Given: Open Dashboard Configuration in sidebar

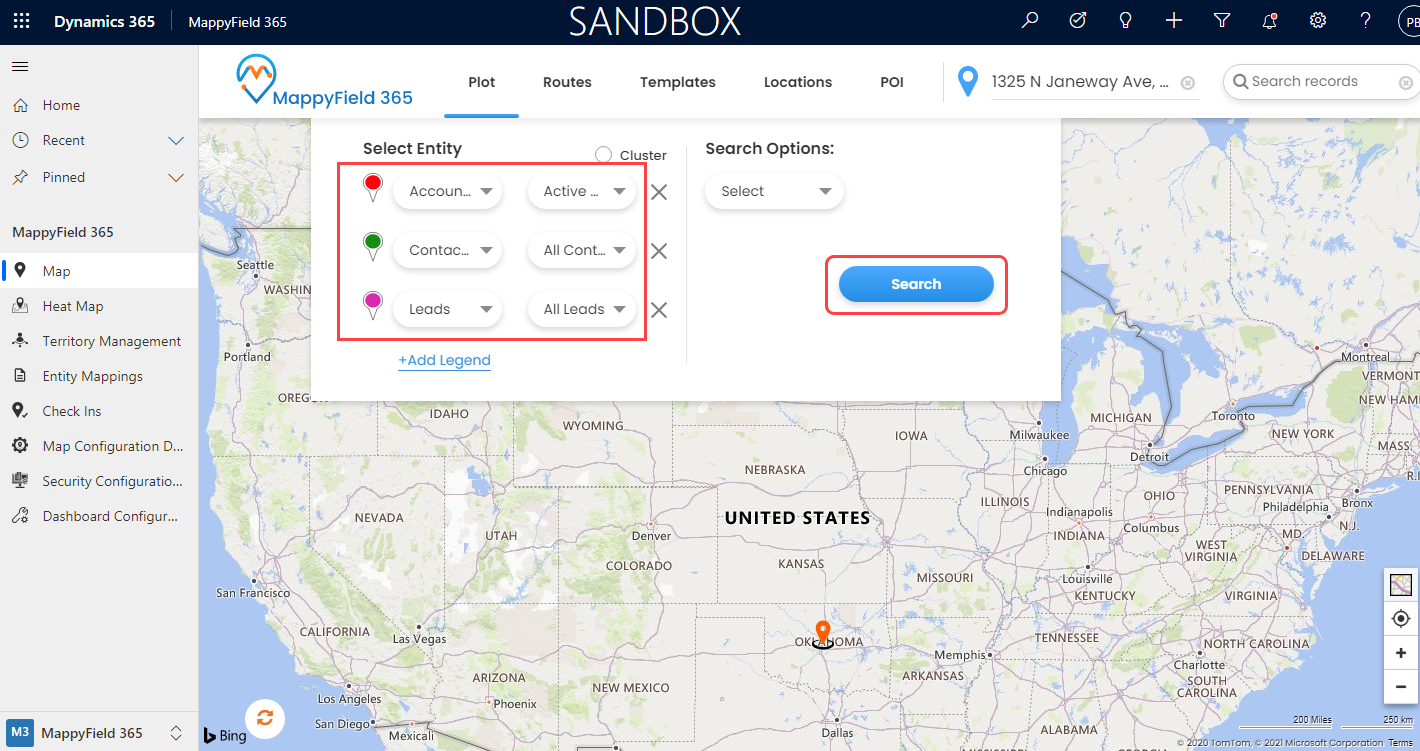Looking at the screenshot, I should tap(99, 516).
